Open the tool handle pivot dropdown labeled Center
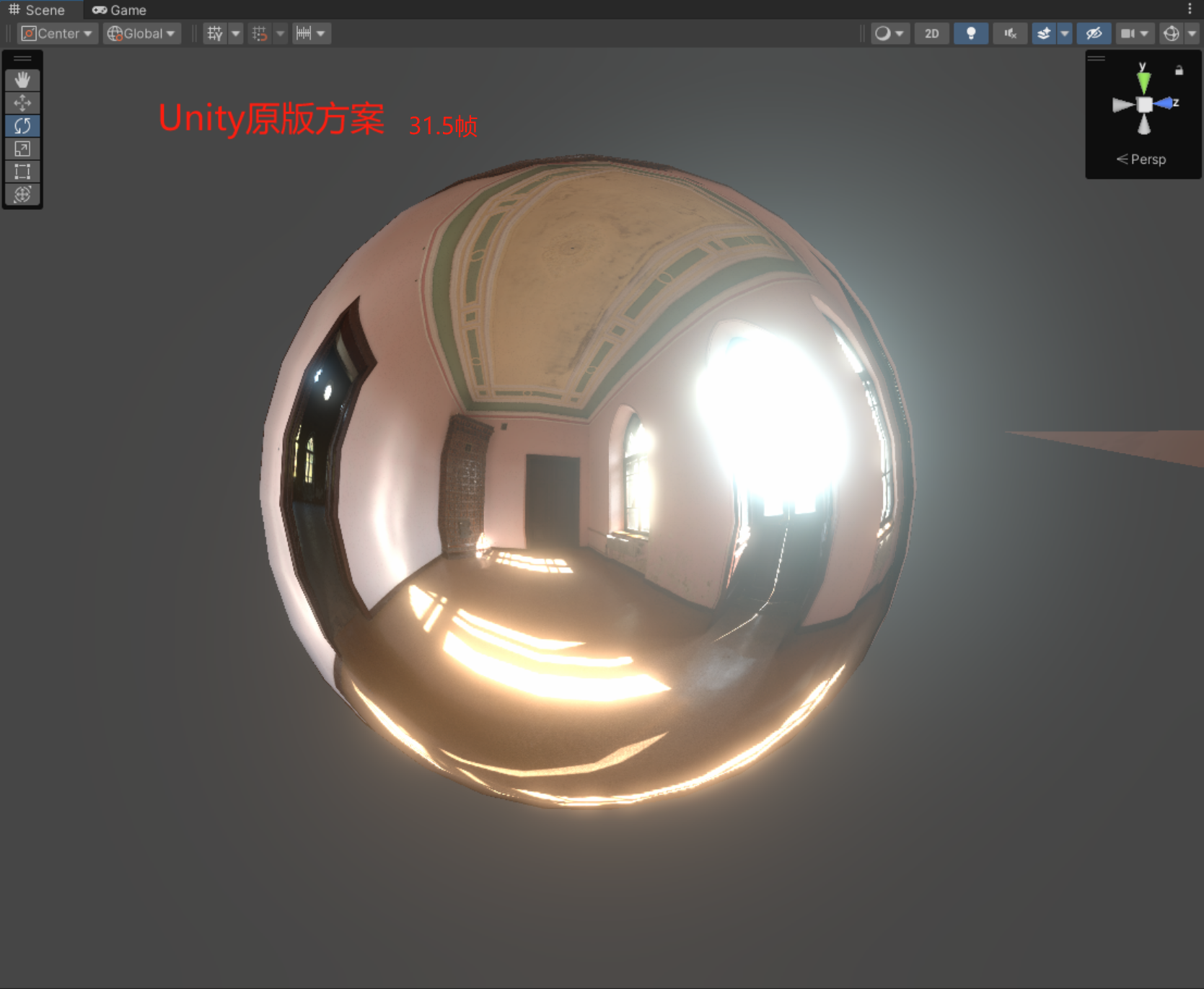The image size is (1204, 989). pos(56,33)
